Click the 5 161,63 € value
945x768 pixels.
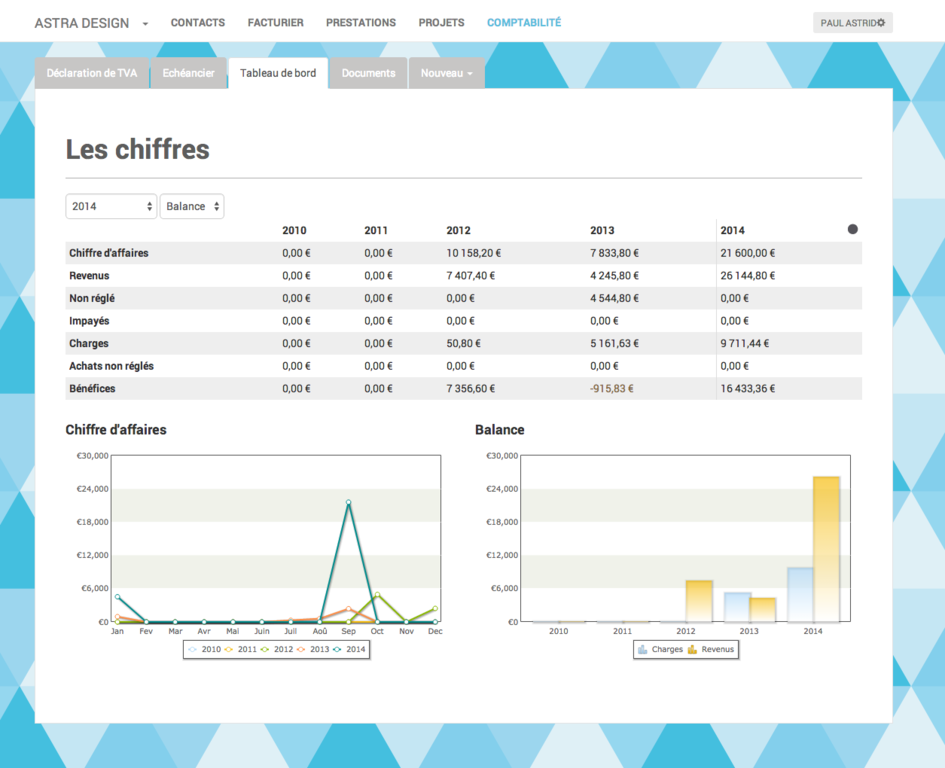click(x=614, y=344)
